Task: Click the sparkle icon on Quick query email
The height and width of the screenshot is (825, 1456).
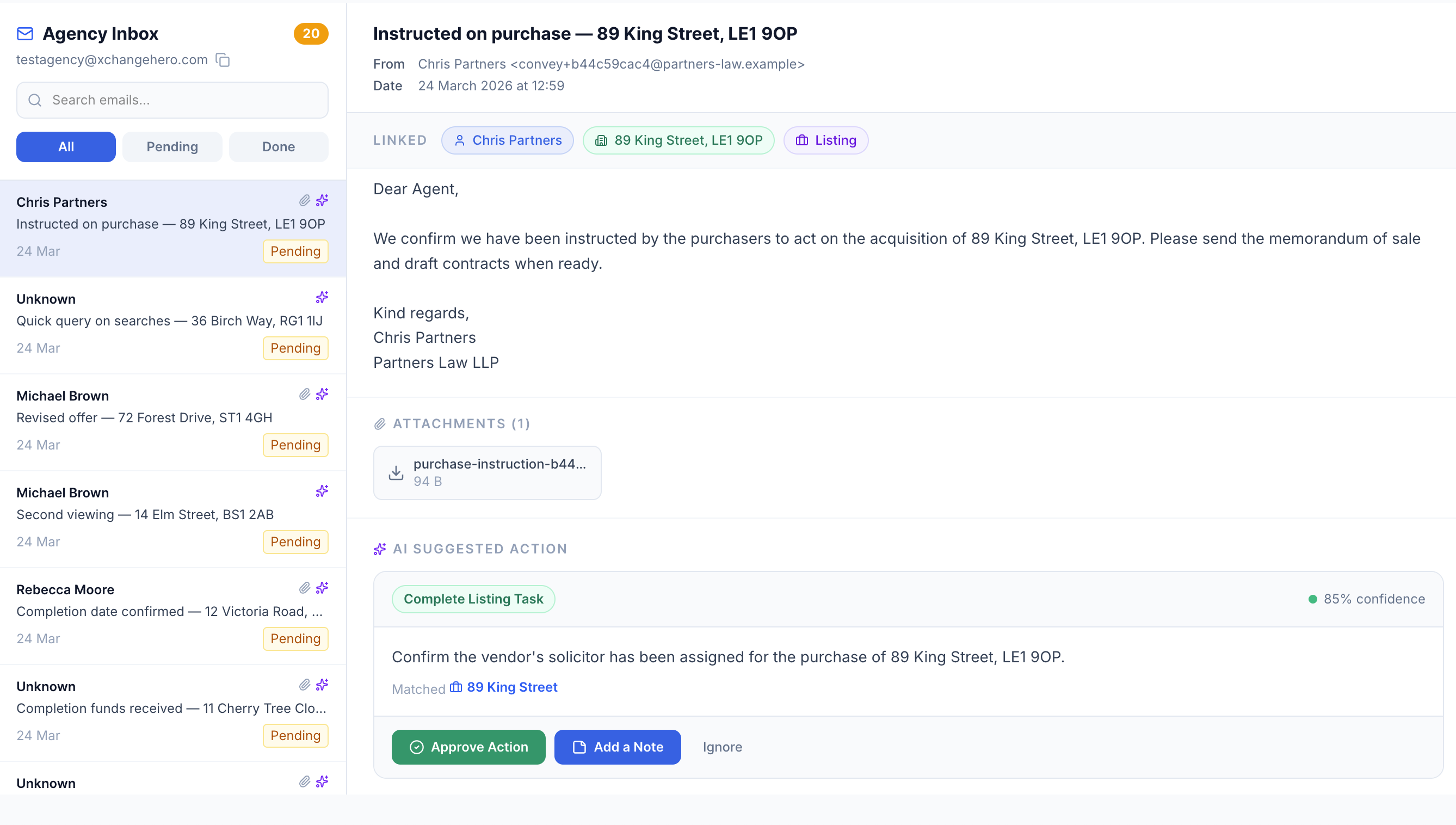Action: point(322,297)
